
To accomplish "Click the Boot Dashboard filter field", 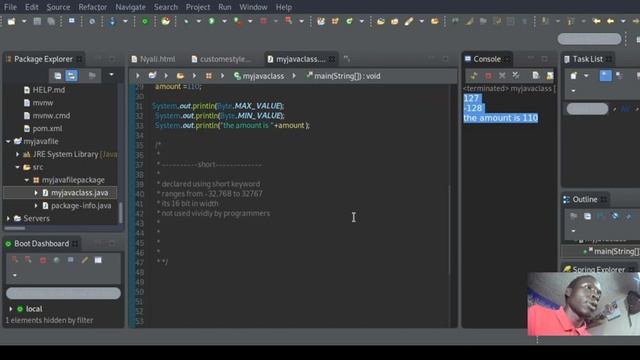I will pyautogui.click(x=63, y=293).
